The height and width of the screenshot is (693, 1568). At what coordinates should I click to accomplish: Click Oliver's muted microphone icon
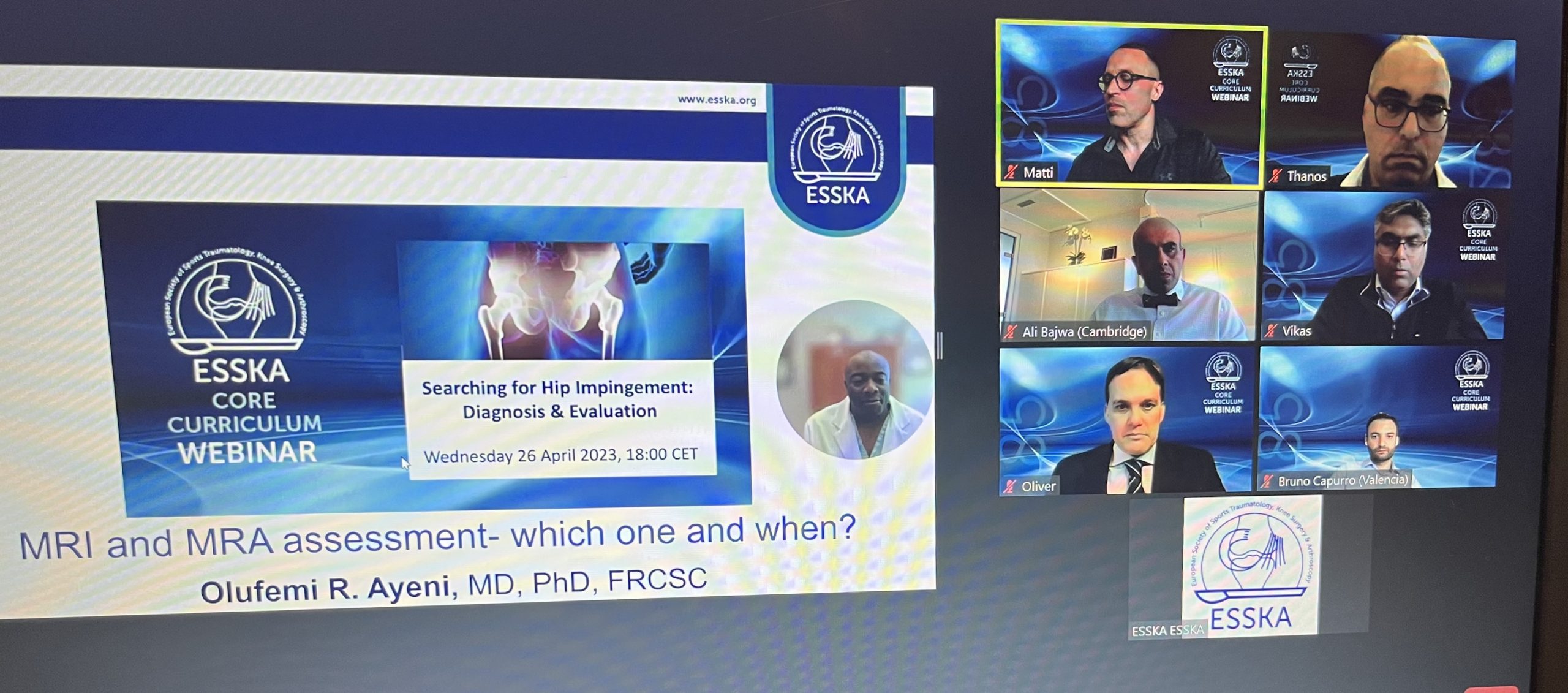coord(1009,487)
